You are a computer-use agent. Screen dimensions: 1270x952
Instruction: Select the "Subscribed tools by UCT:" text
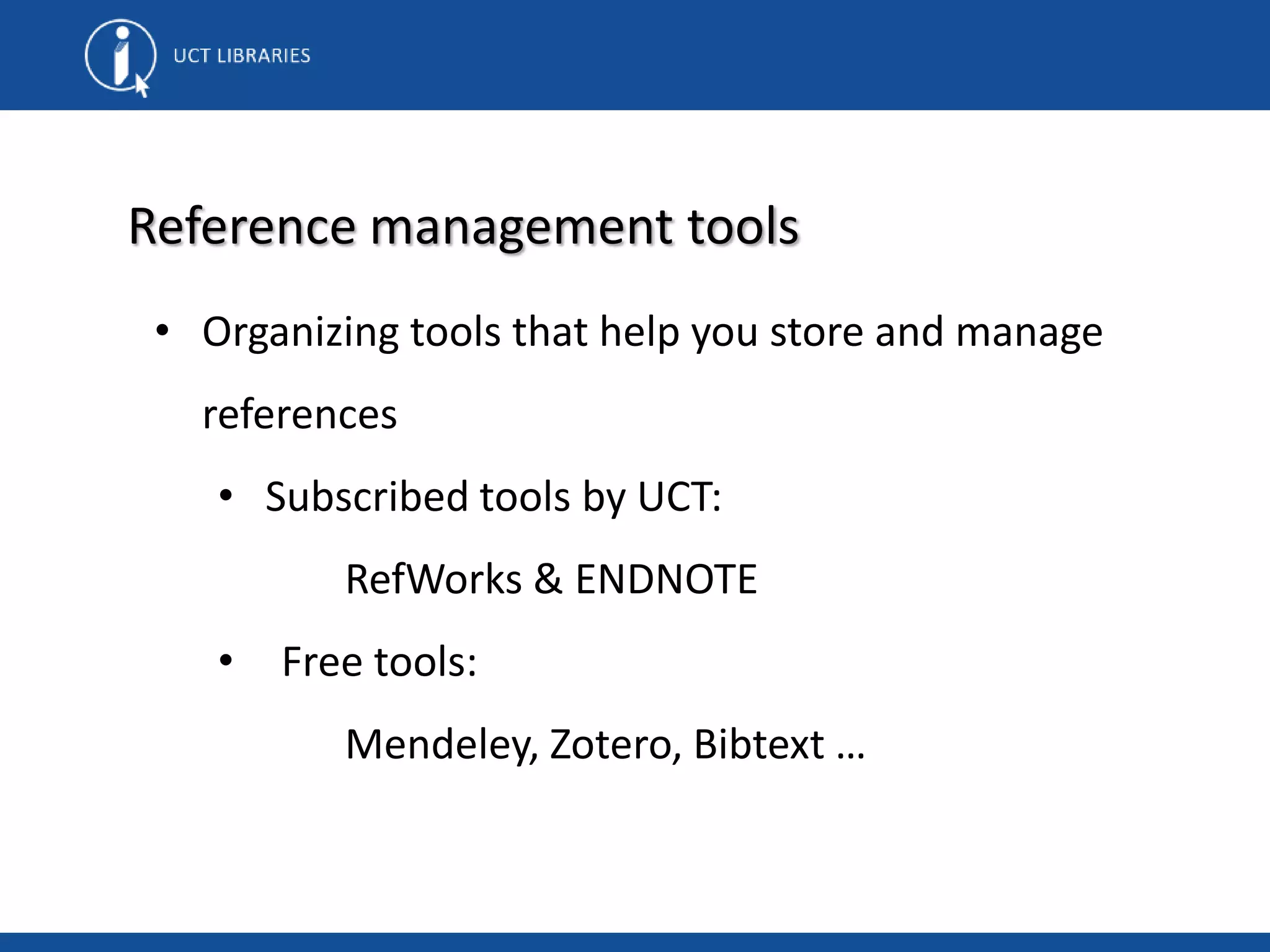(493, 497)
